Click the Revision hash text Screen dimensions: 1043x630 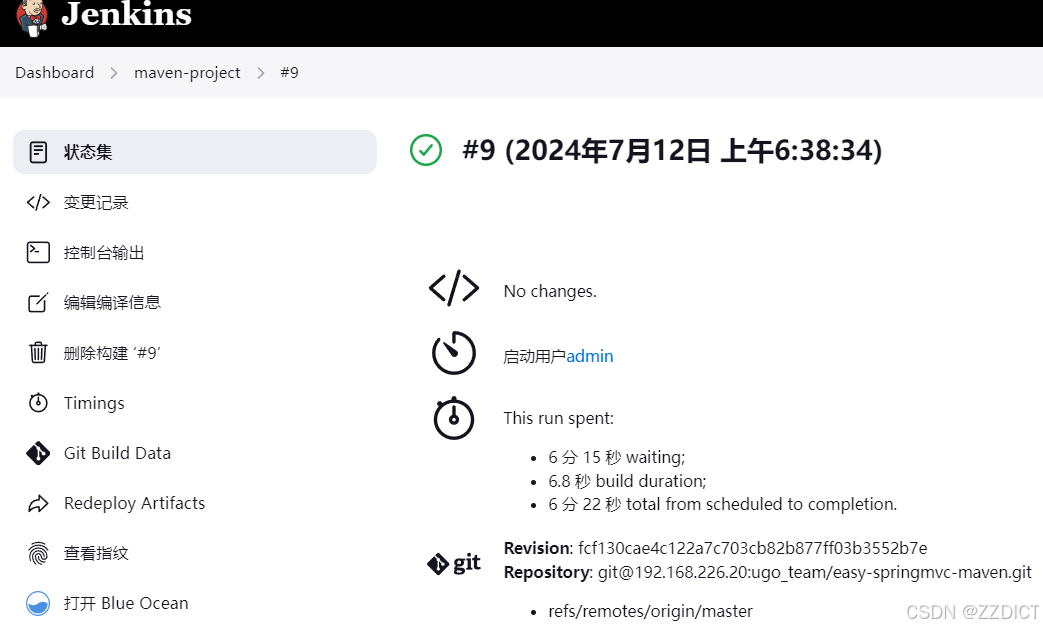pos(752,548)
